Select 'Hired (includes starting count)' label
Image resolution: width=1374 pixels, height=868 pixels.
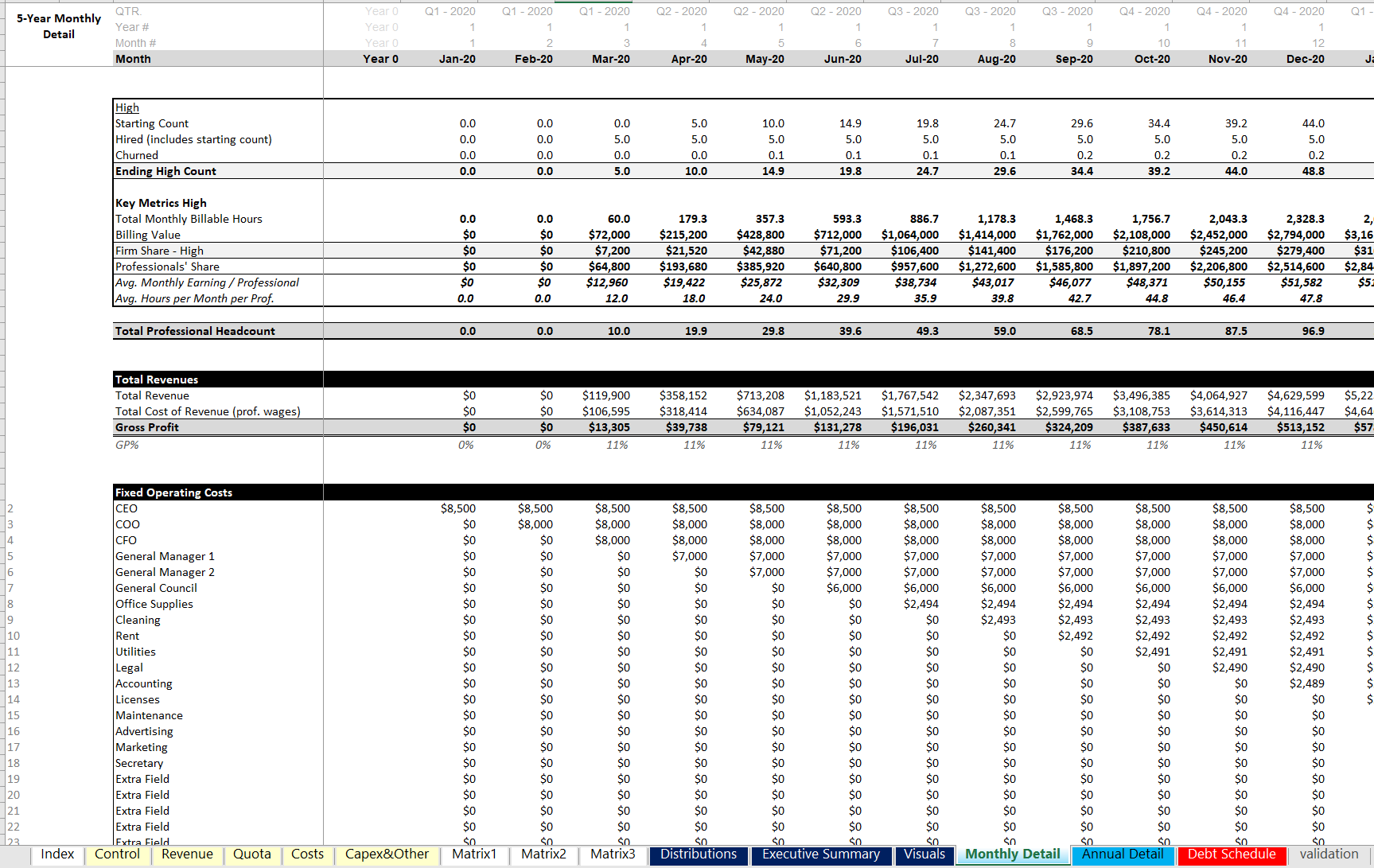(x=193, y=139)
